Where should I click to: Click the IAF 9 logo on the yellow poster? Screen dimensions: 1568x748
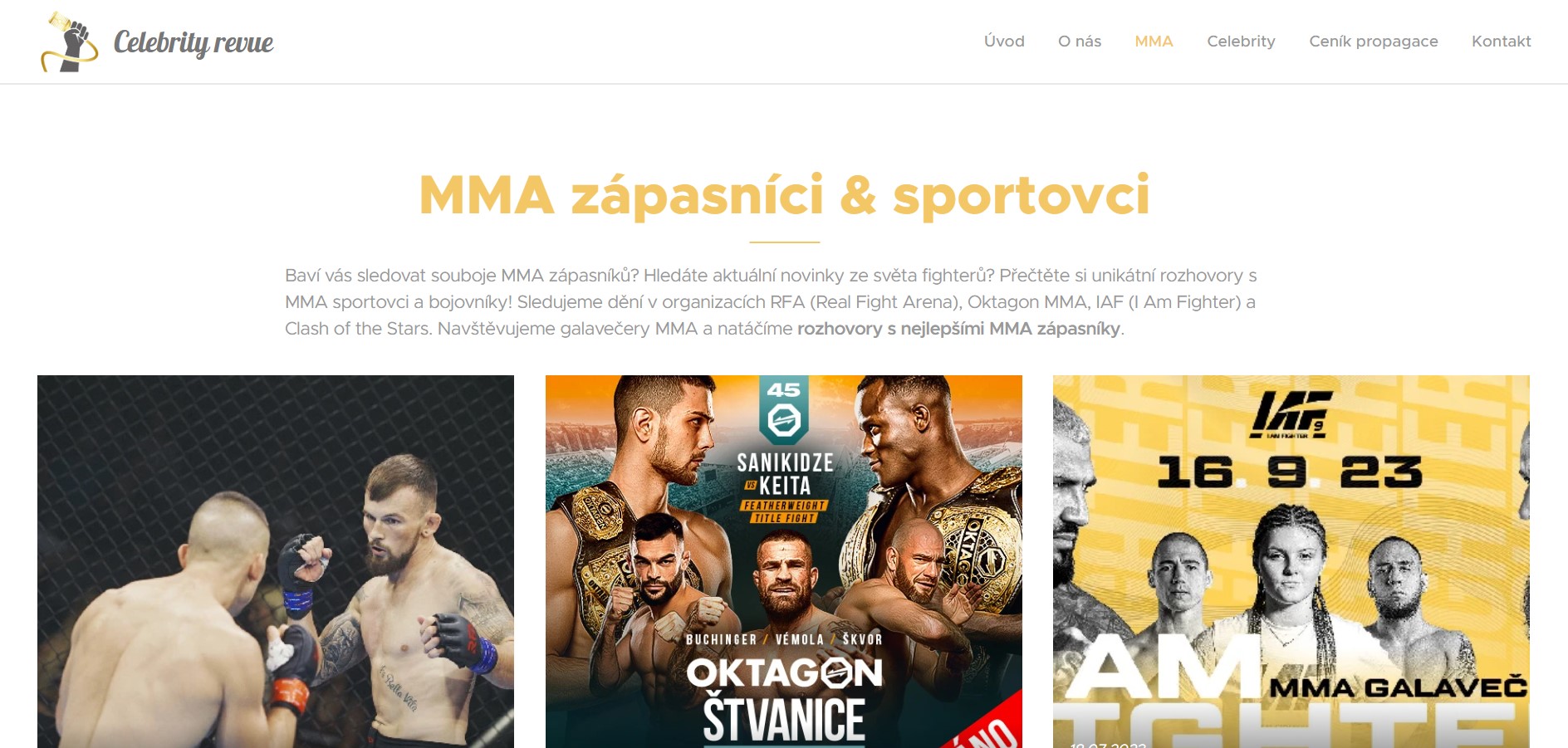tap(1291, 414)
